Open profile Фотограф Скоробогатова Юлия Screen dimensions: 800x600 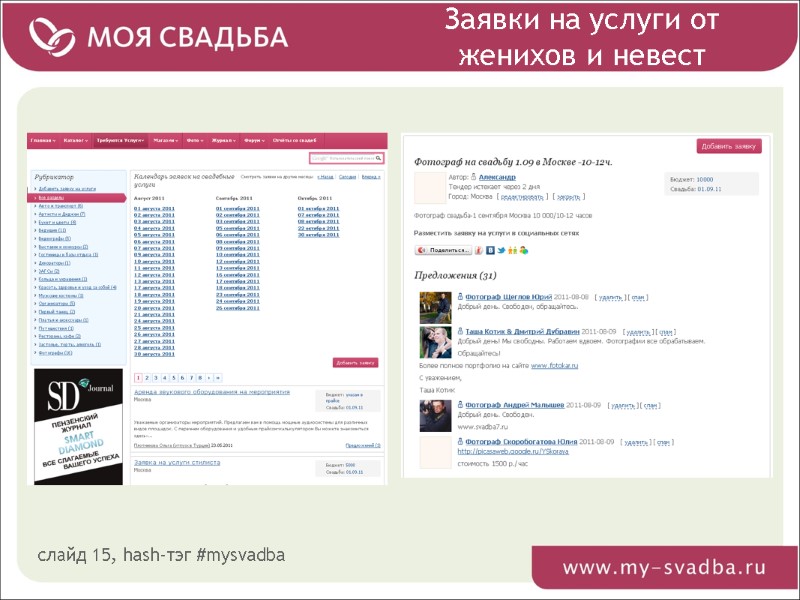(521, 442)
